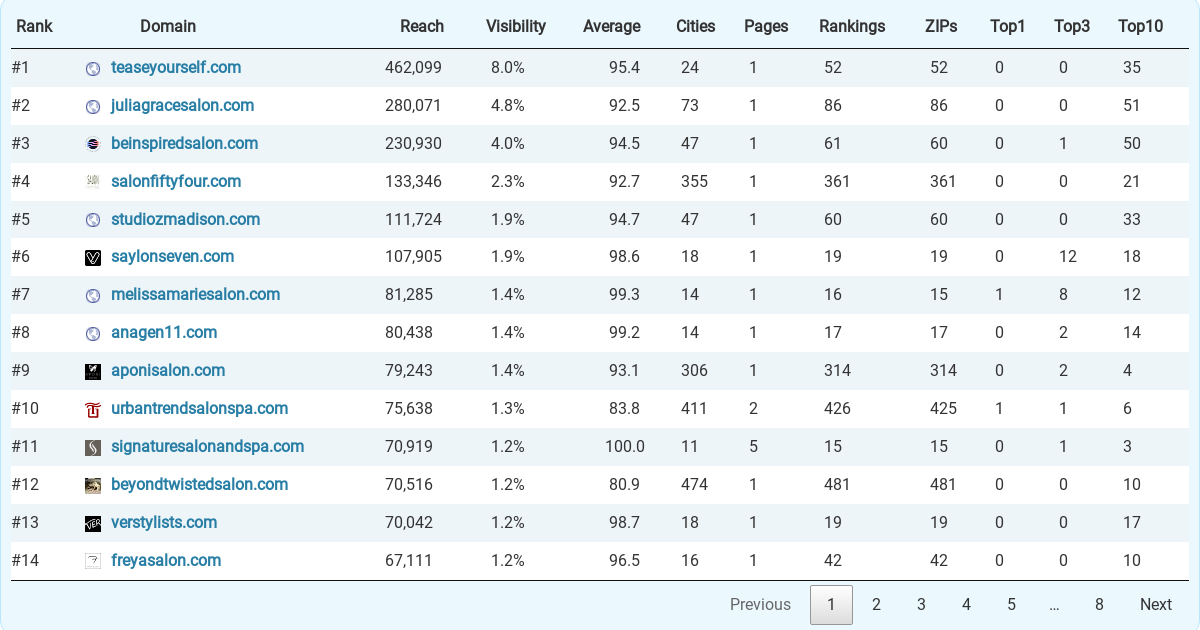Click the Next pagination button
Viewport: 1200px width, 630px height.
click(1156, 604)
